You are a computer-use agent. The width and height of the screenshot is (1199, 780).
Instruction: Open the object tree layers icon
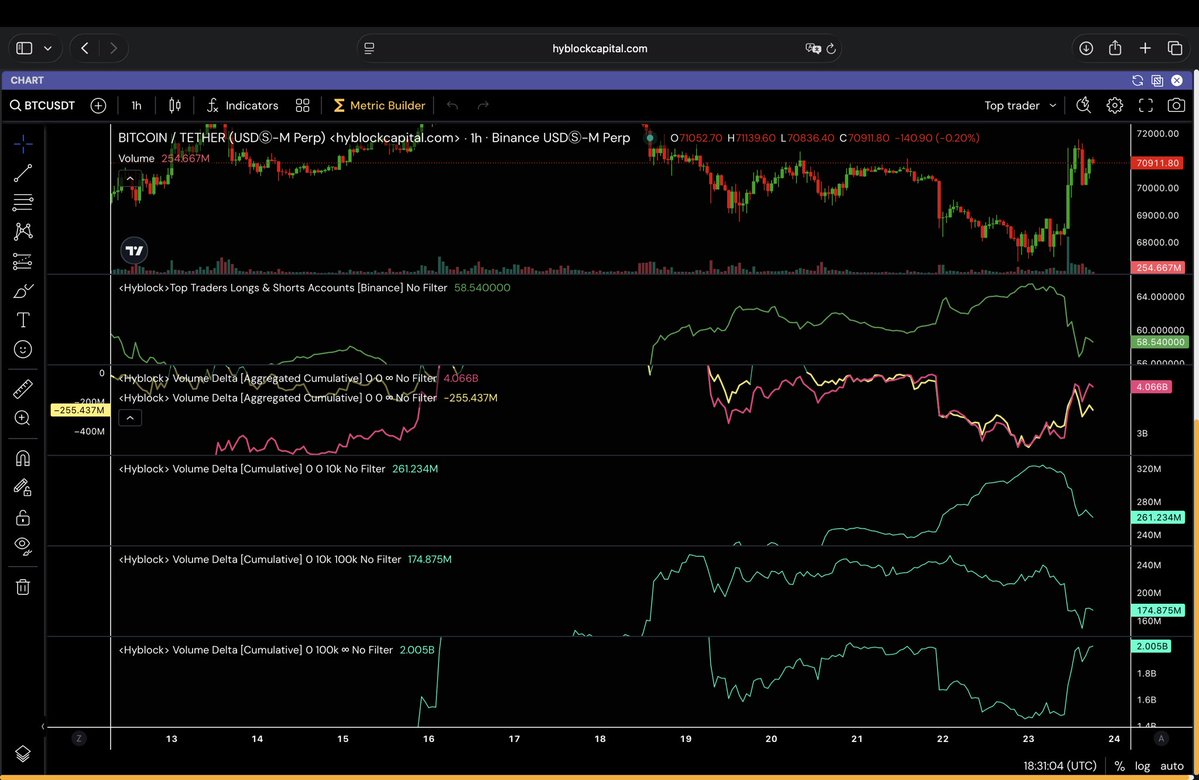23,754
